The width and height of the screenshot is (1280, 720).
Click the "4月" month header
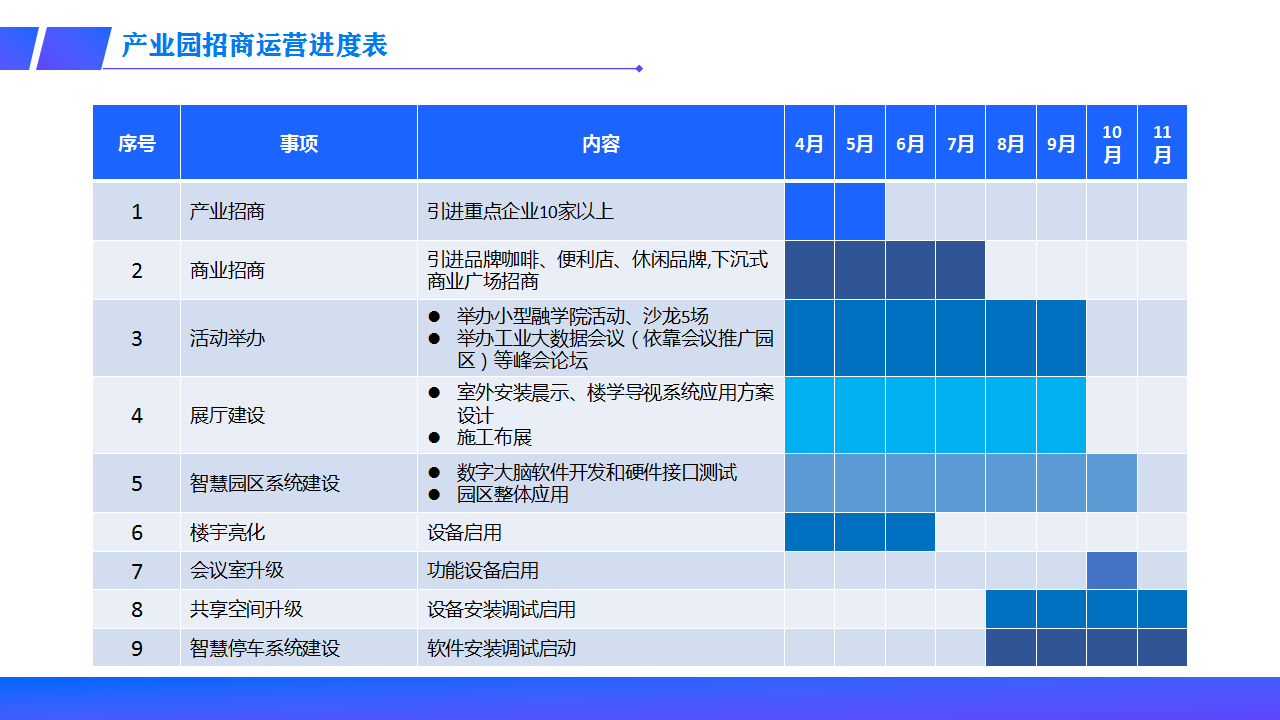[x=809, y=143]
